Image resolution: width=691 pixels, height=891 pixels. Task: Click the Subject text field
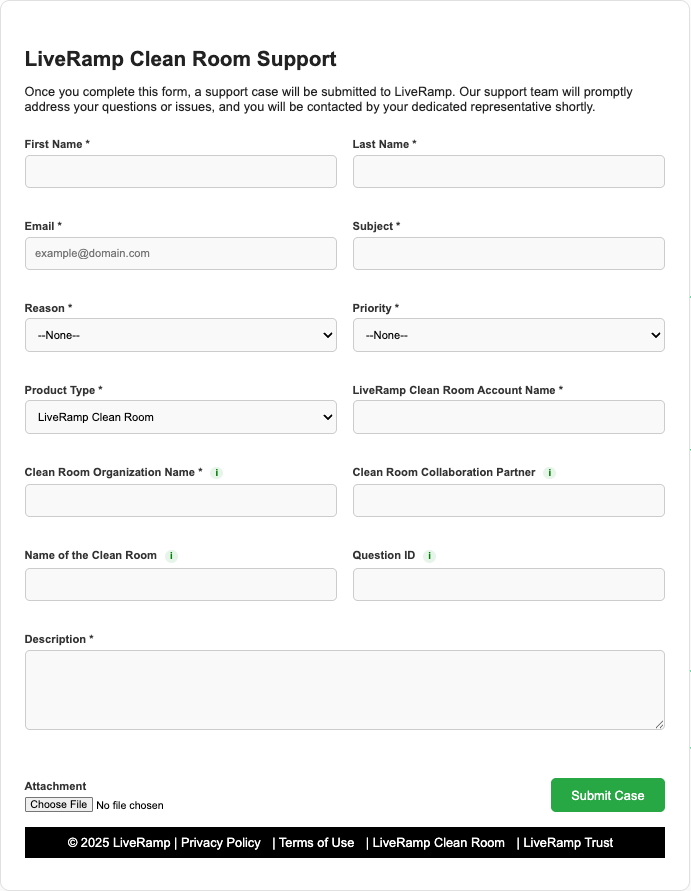pyautogui.click(x=508, y=253)
